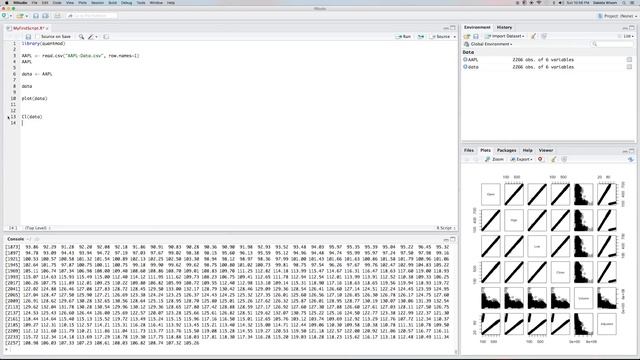Refresh current plot in Plots pane
Screen dimensions: 640x360
[631, 159]
